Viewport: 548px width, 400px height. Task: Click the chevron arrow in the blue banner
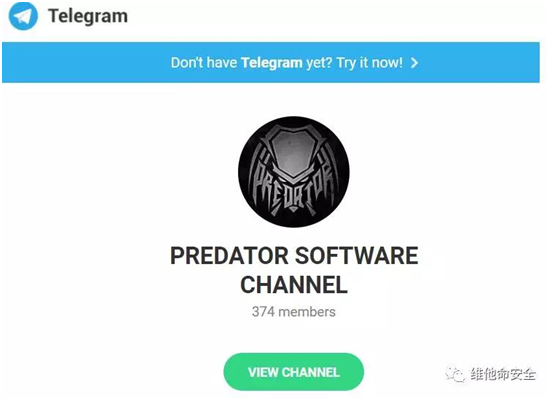point(414,63)
